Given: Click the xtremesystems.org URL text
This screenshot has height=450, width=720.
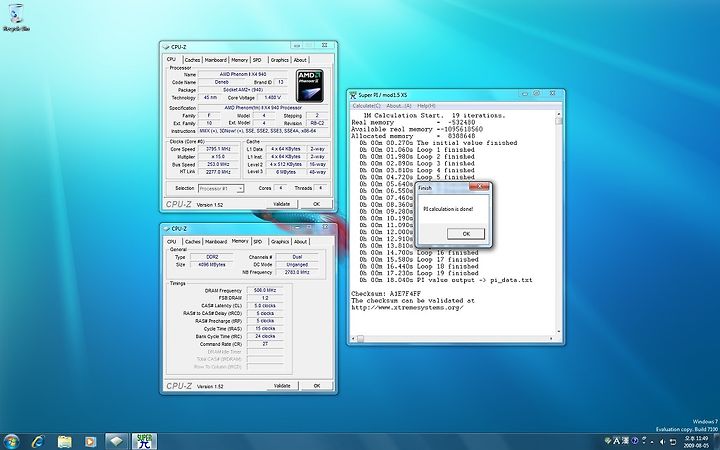Looking at the screenshot, I should pos(407,308).
